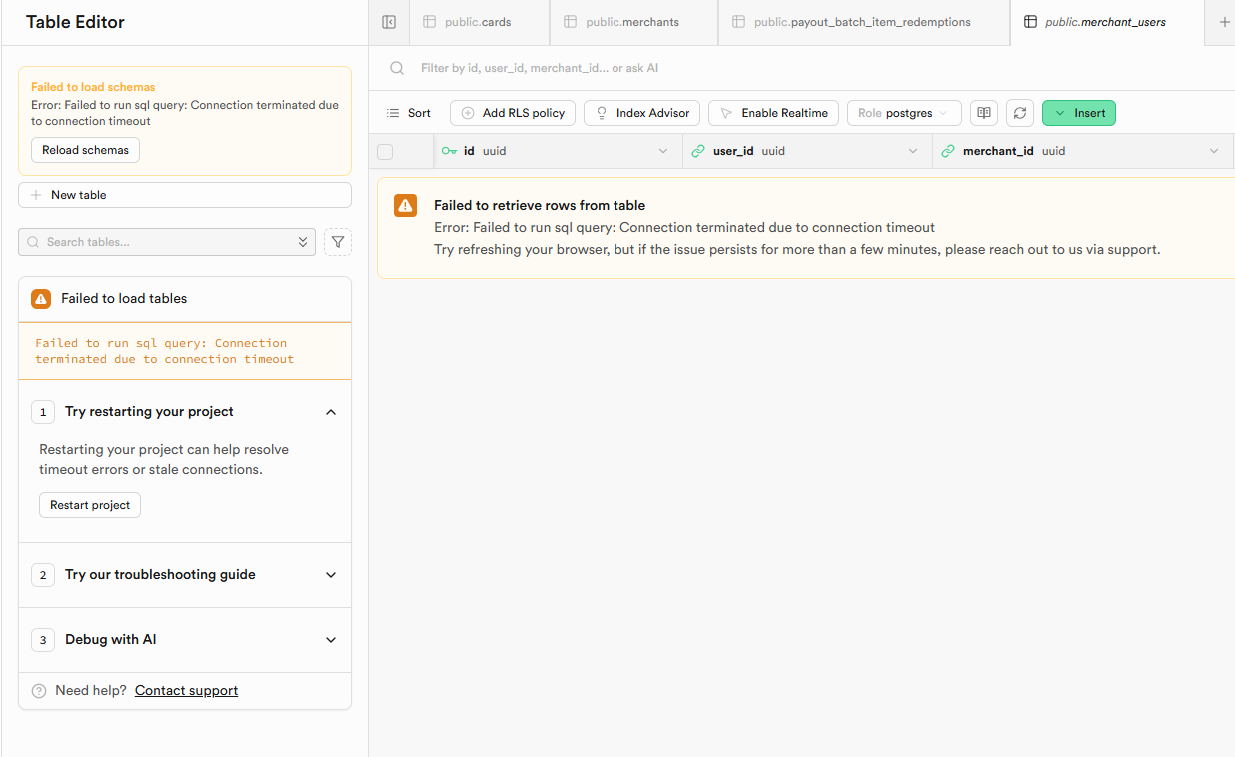Open the Contact support link
1235x757 pixels.
(186, 691)
